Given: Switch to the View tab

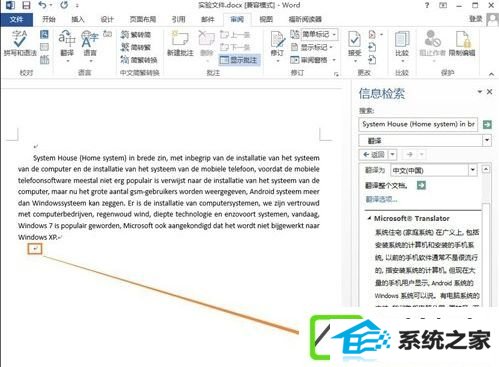Looking at the screenshot, I should [266, 19].
